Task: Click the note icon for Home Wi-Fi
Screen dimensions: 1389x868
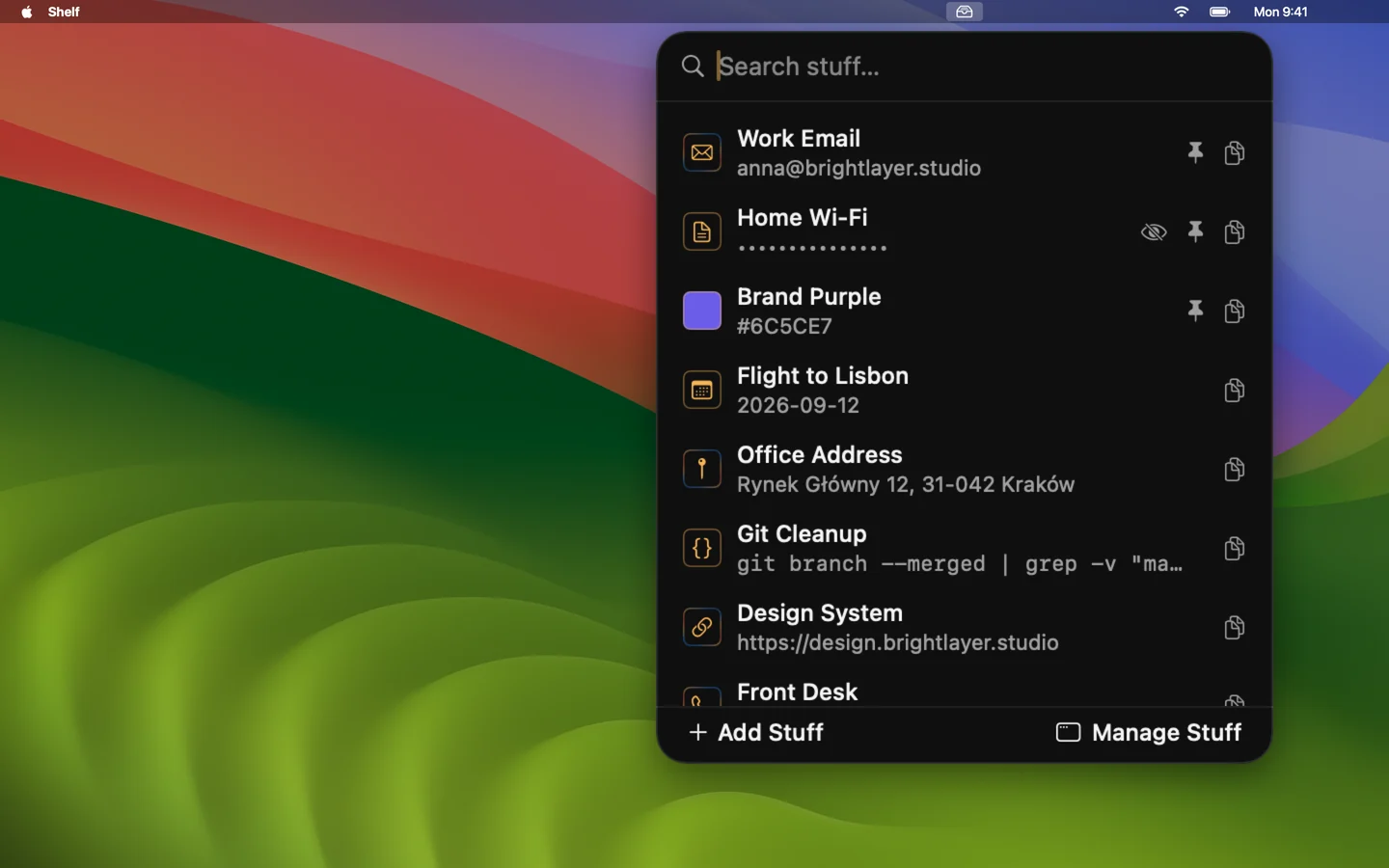Action: [702, 231]
